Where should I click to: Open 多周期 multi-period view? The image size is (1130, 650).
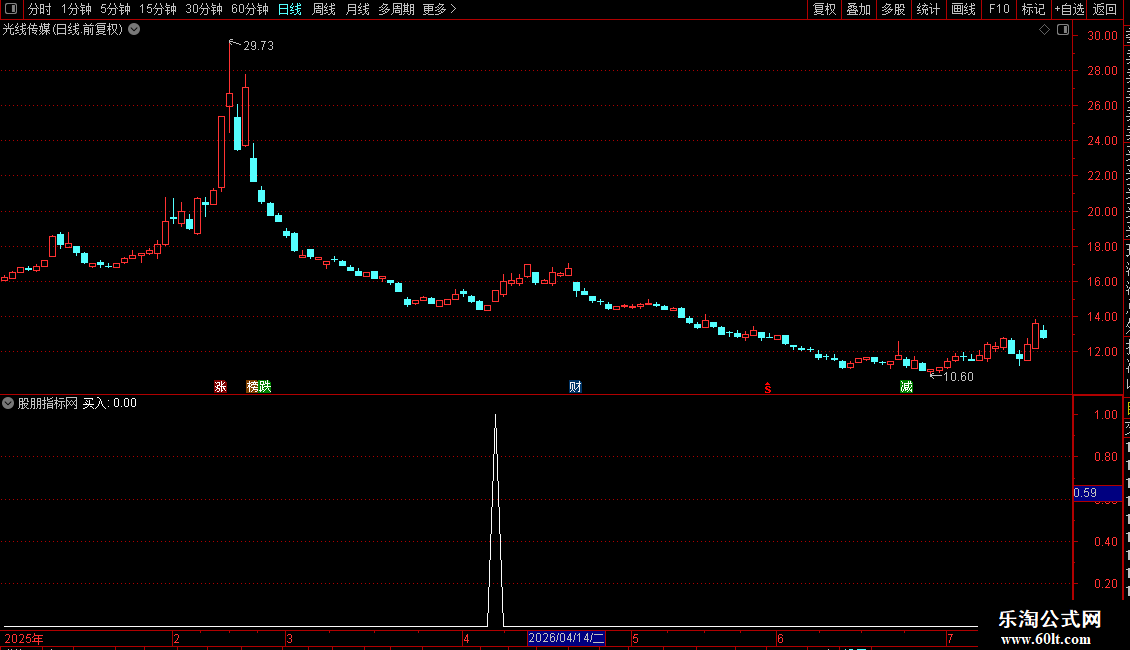coord(396,9)
